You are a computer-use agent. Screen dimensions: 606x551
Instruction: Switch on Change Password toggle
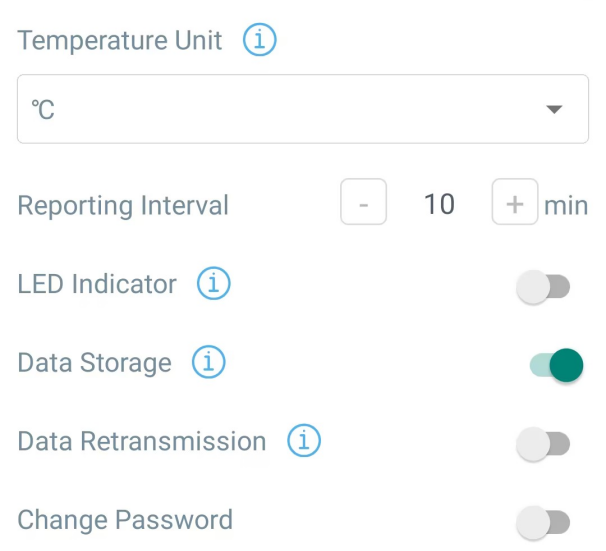pos(544,521)
